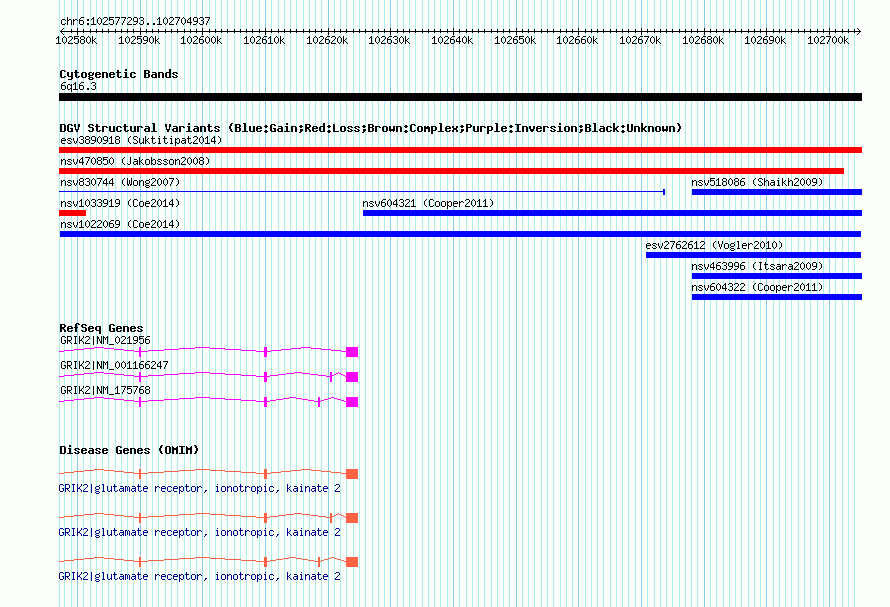The image size is (890, 607).
Task: Click the esv3890918 (Suktitipat2014) red loss bar
Action: tap(460, 150)
